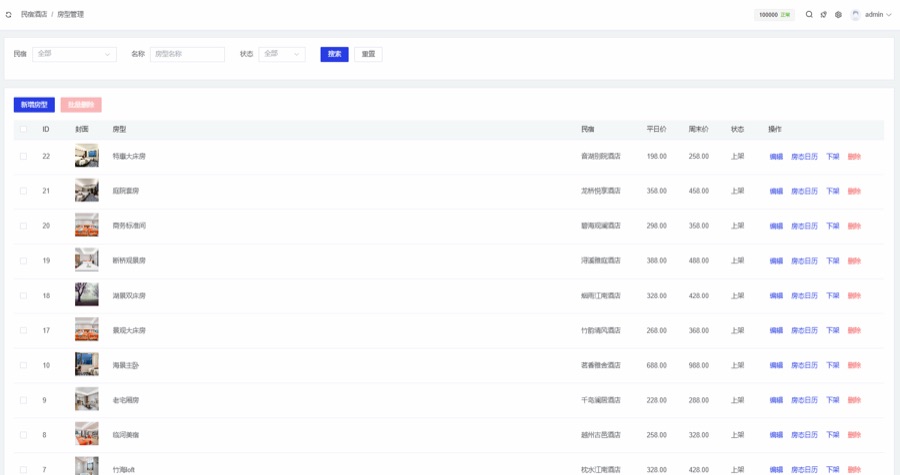Check the box for row ID 19

click(23, 260)
